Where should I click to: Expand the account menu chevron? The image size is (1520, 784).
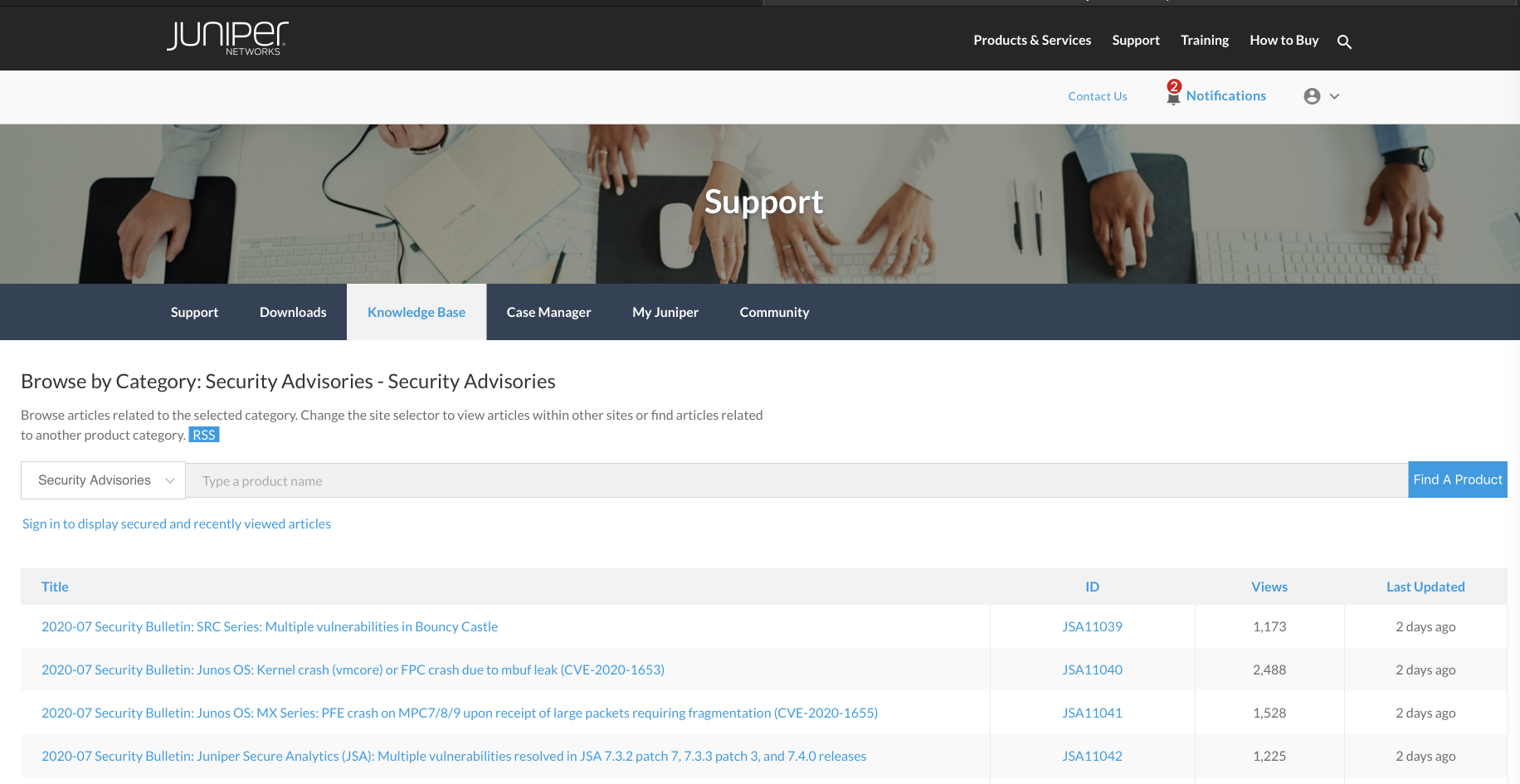[1334, 96]
